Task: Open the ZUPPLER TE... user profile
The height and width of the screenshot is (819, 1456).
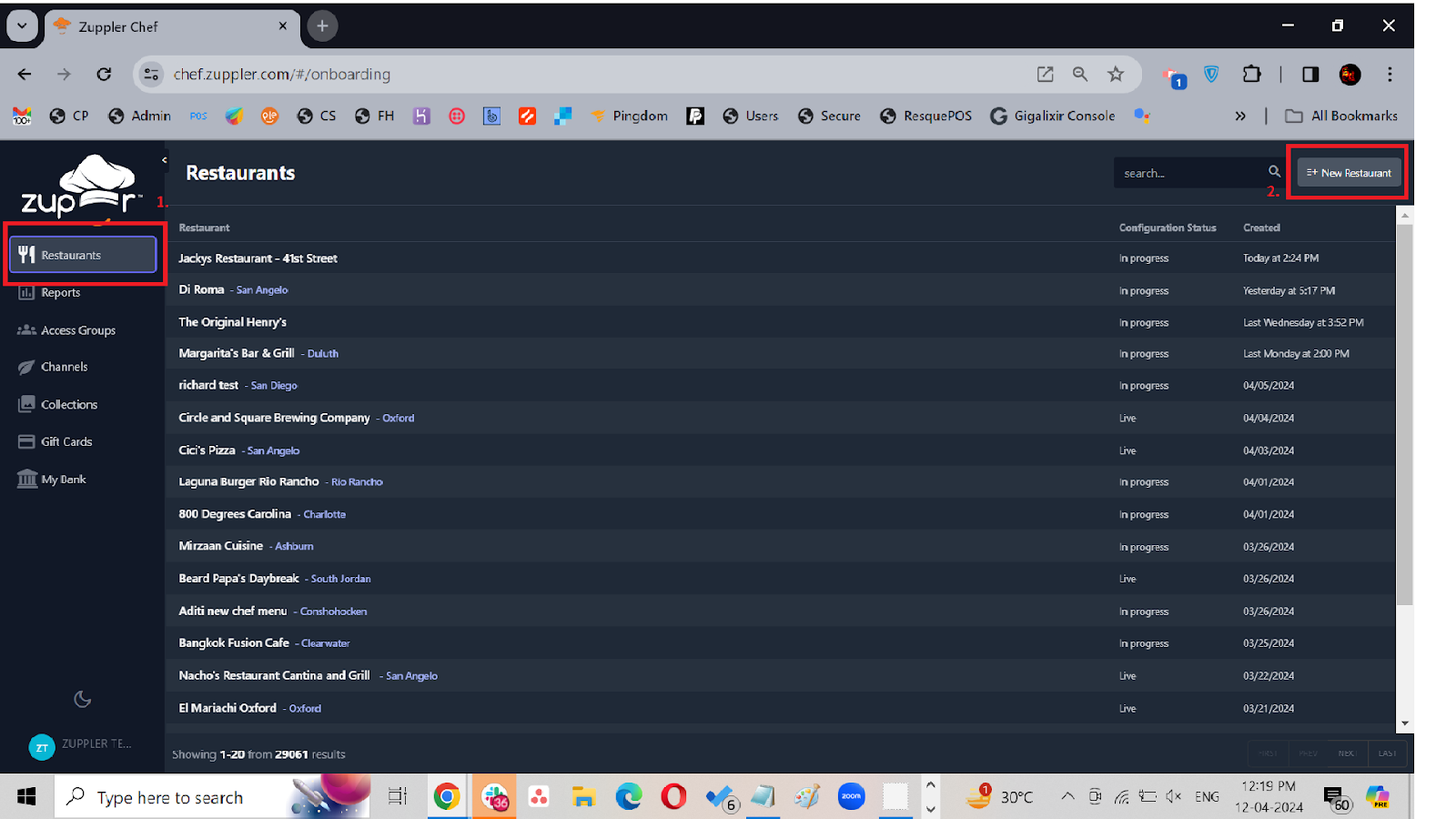Action: coord(80,745)
